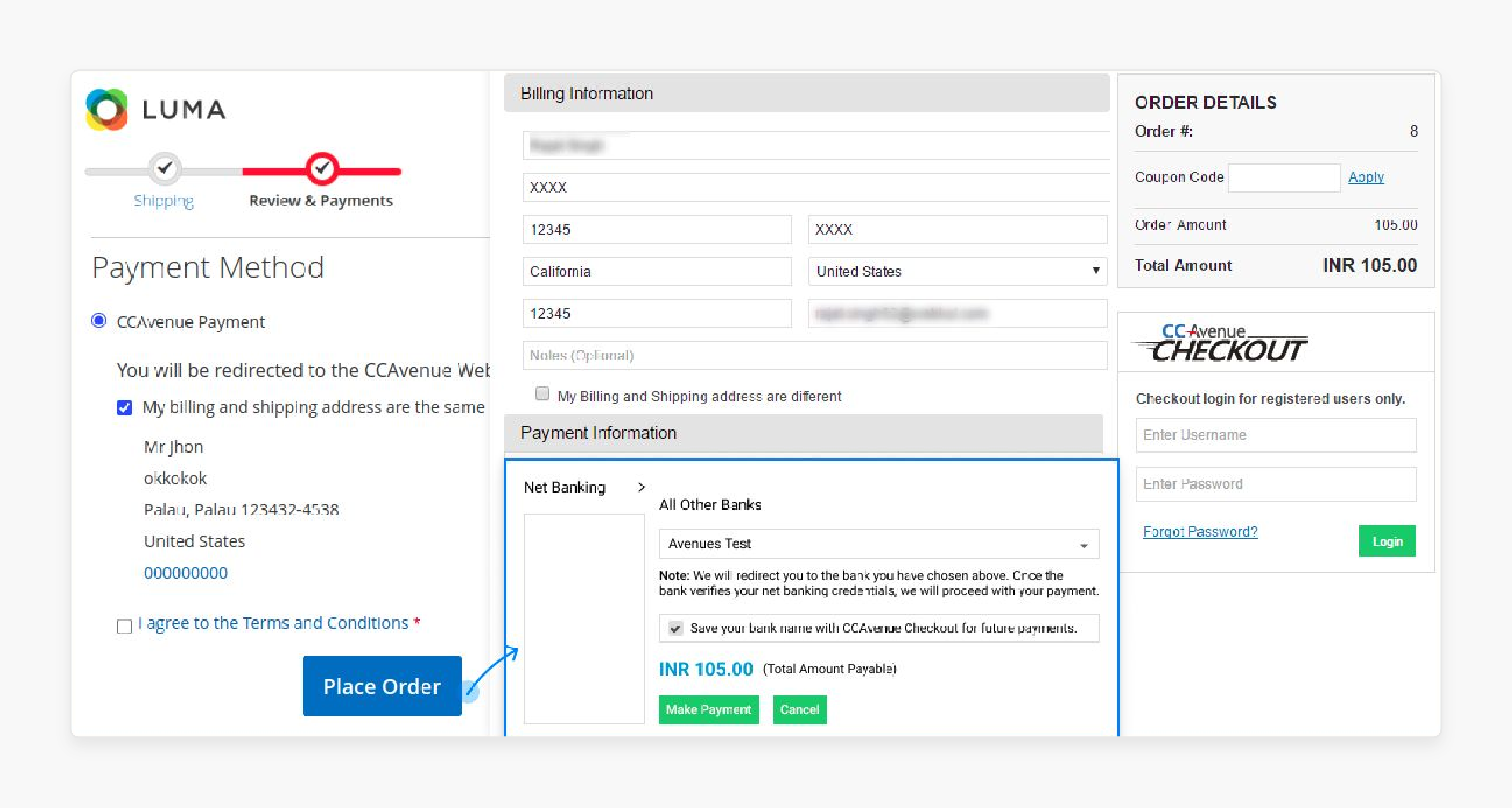Click the ORDER DETAILS heading
The width and height of the screenshot is (1512, 808).
(1206, 103)
